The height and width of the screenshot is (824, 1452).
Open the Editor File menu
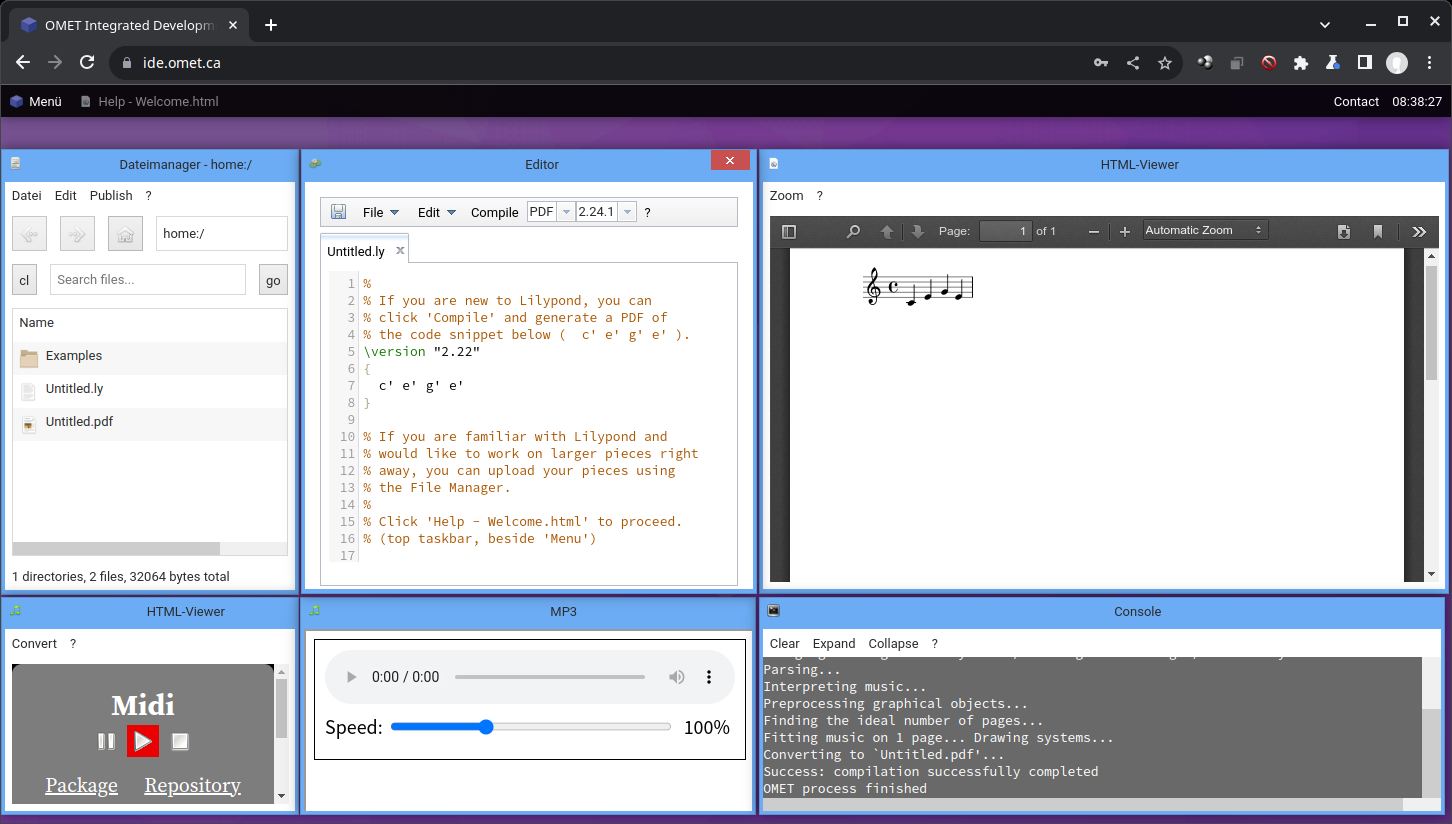pyautogui.click(x=380, y=212)
